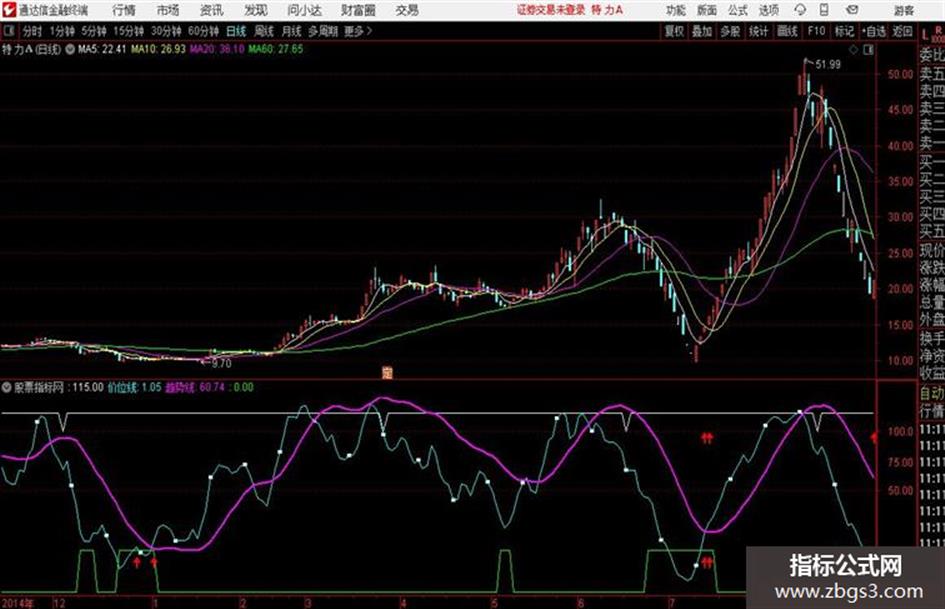The width and height of the screenshot is (945, 609).
Task: Click the 多股 multi-stock button
Action: [730, 31]
